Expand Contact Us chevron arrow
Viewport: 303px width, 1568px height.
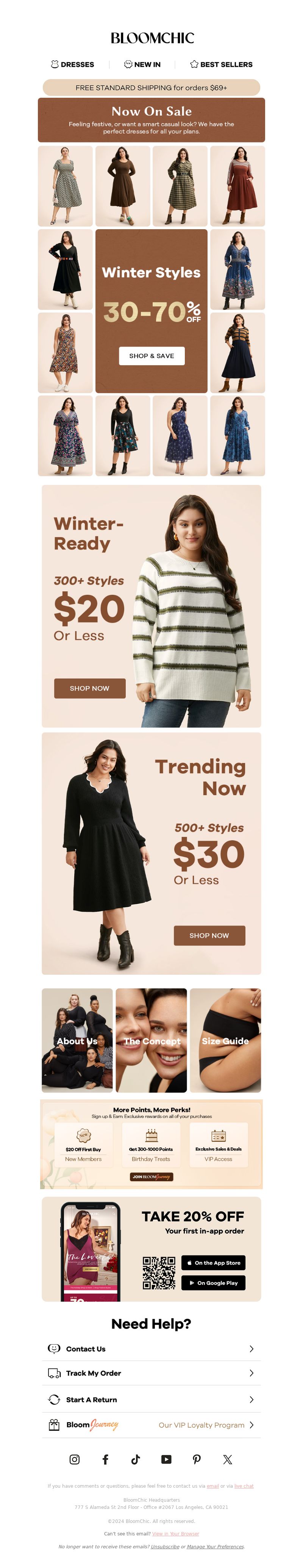(251, 1349)
